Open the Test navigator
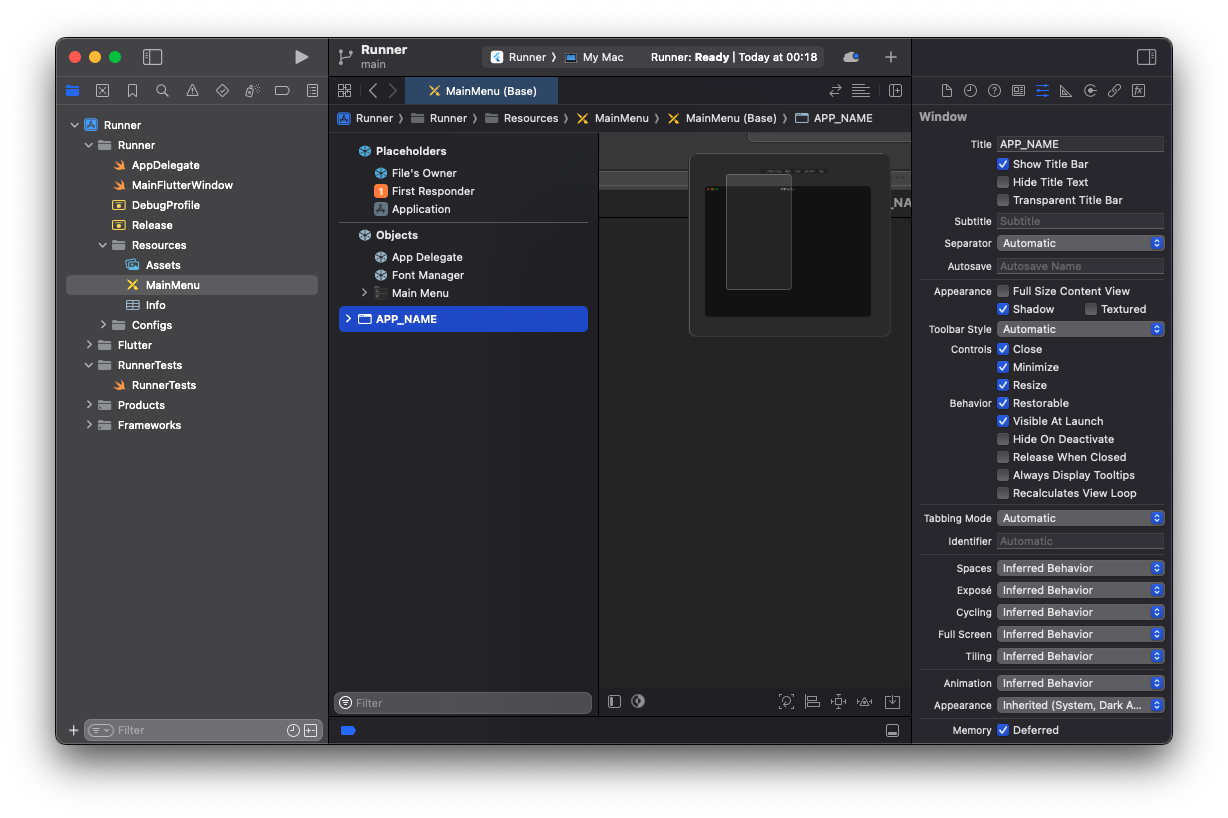This screenshot has height=818, width=1228. pos(222,90)
